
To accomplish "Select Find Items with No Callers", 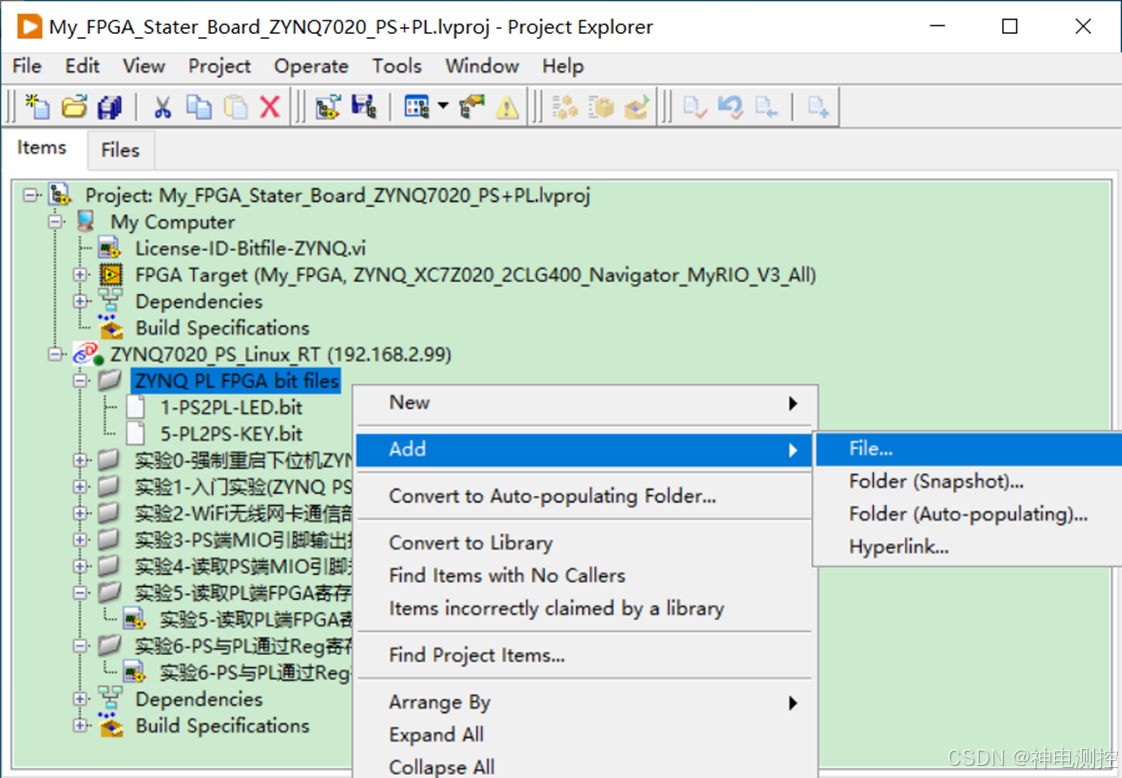I will (585, 575).
